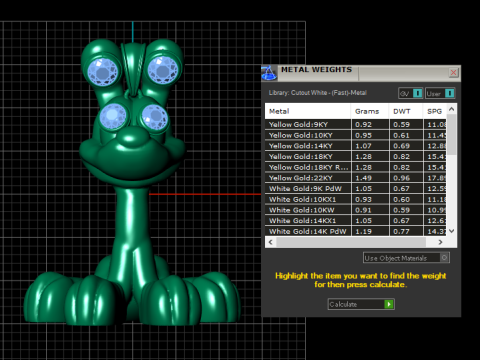Sort by the Metal column header
This screenshot has height=360, width=480.
coord(308,111)
